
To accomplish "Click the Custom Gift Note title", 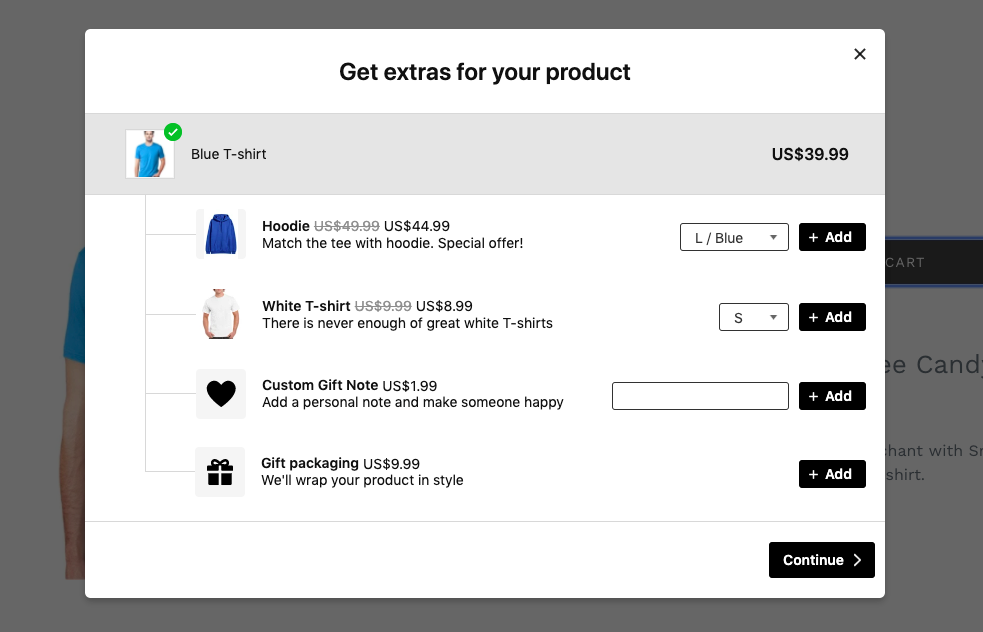I will point(320,386).
